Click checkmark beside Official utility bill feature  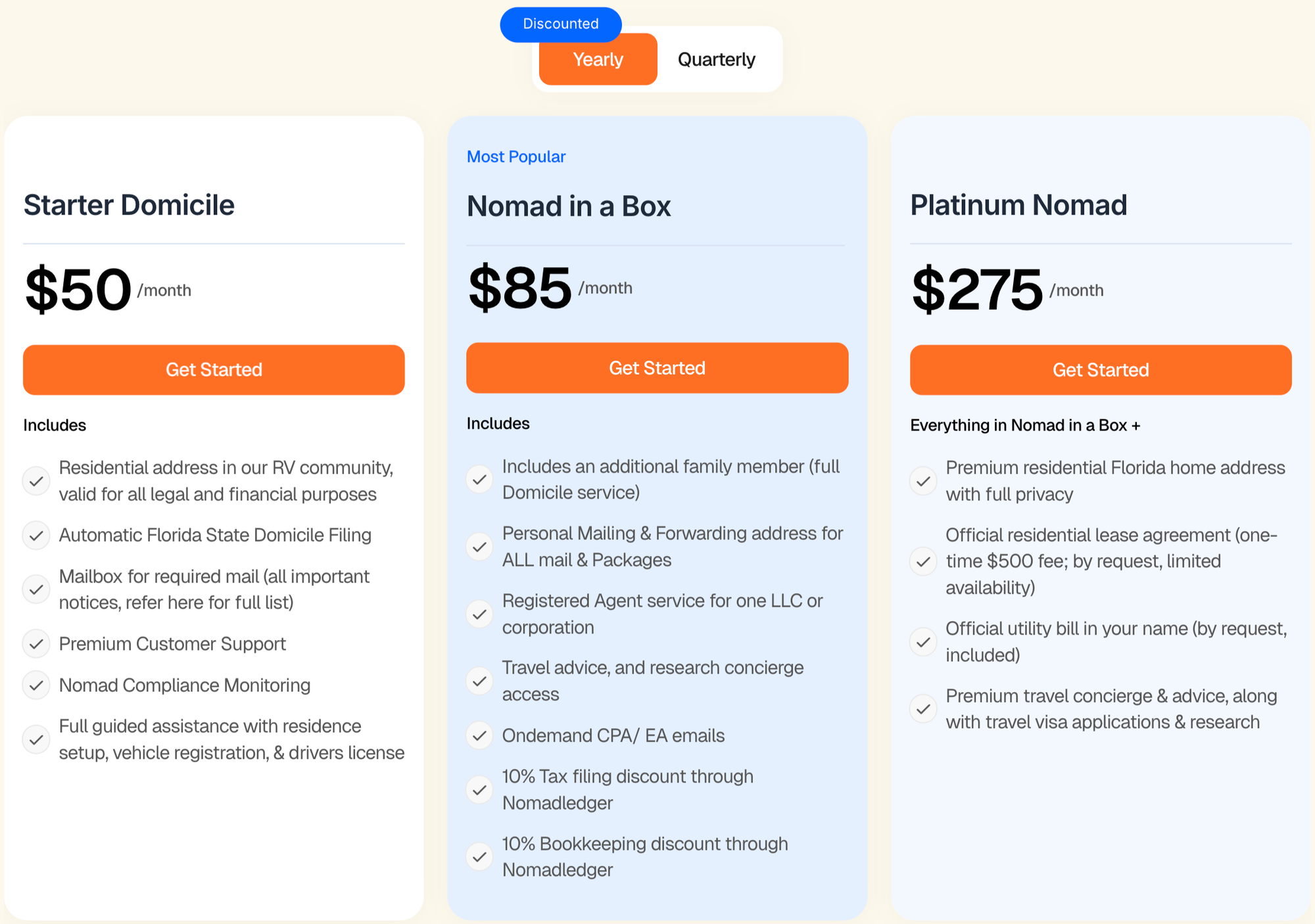tap(923, 641)
